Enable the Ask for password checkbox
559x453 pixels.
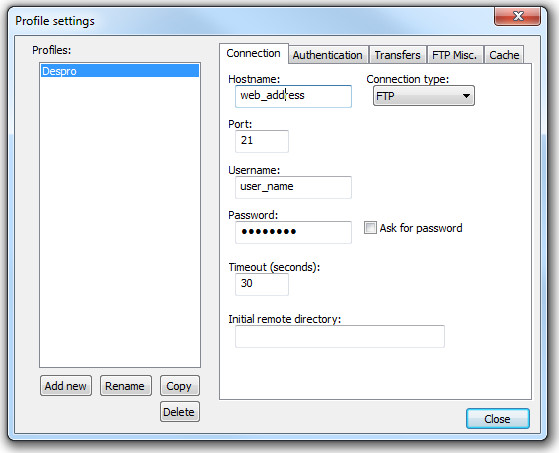coord(370,227)
